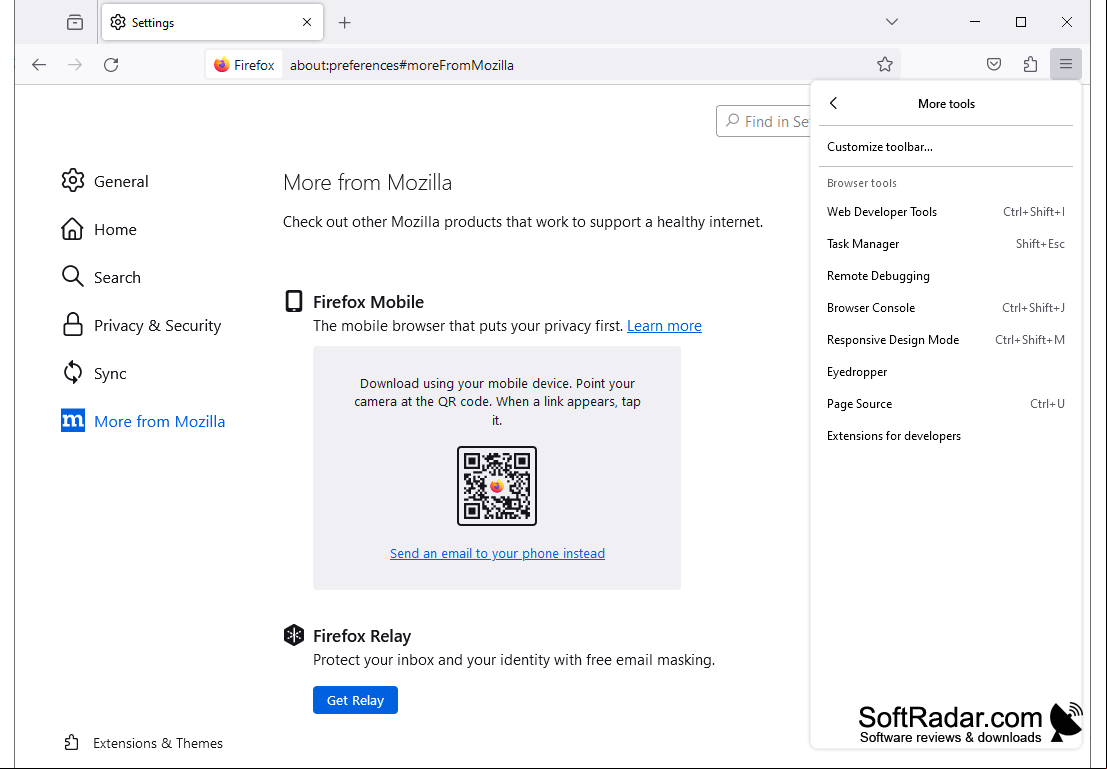The height and width of the screenshot is (769, 1107).
Task: Click the forward navigation arrow
Action: tap(75, 65)
